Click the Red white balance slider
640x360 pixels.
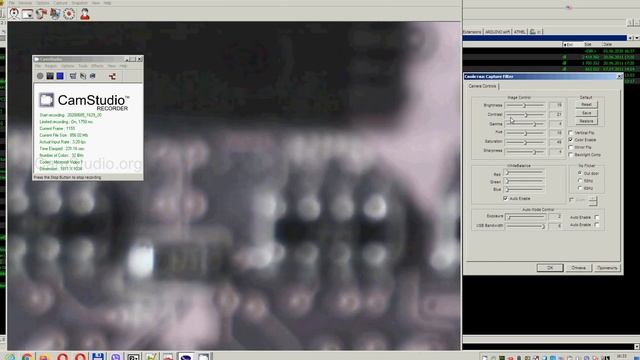524,173
